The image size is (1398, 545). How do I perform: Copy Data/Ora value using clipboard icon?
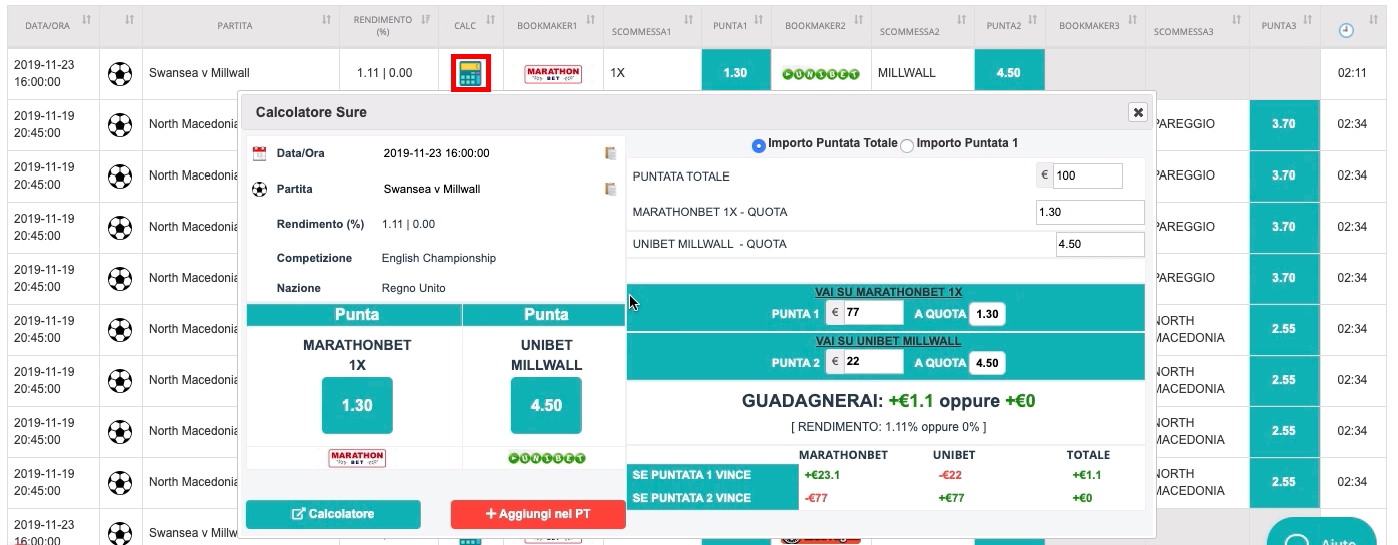[610, 153]
